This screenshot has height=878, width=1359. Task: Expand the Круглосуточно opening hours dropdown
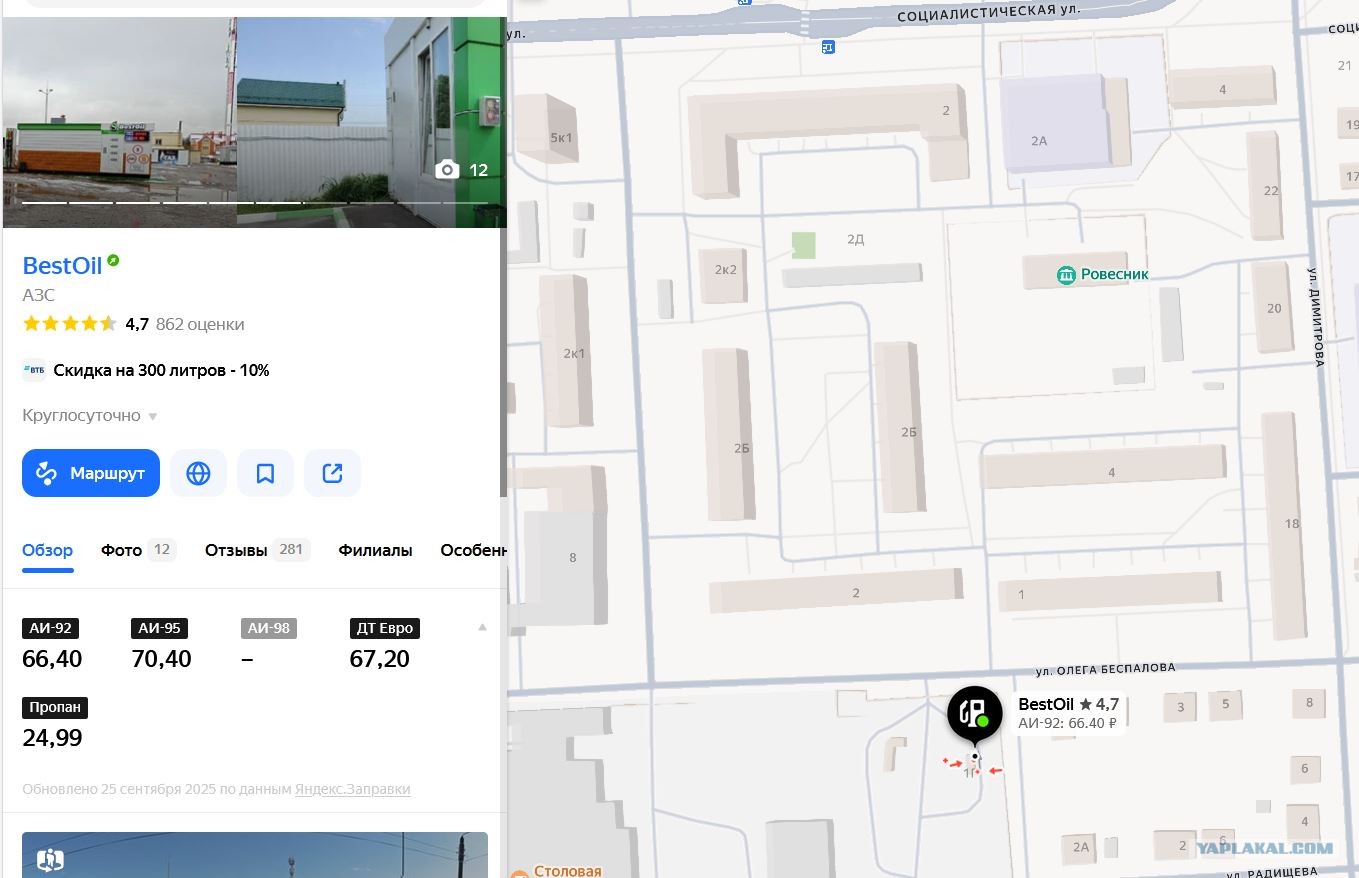click(x=90, y=416)
